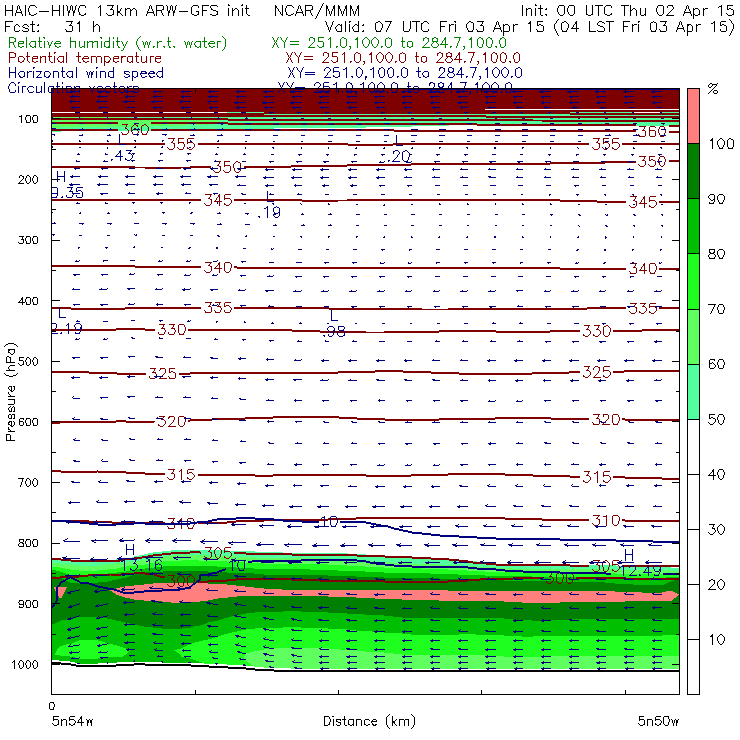The width and height of the screenshot is (740, 740).
Task: Click the 'H 12.49' wind maximum label
Action: (641, 563)
